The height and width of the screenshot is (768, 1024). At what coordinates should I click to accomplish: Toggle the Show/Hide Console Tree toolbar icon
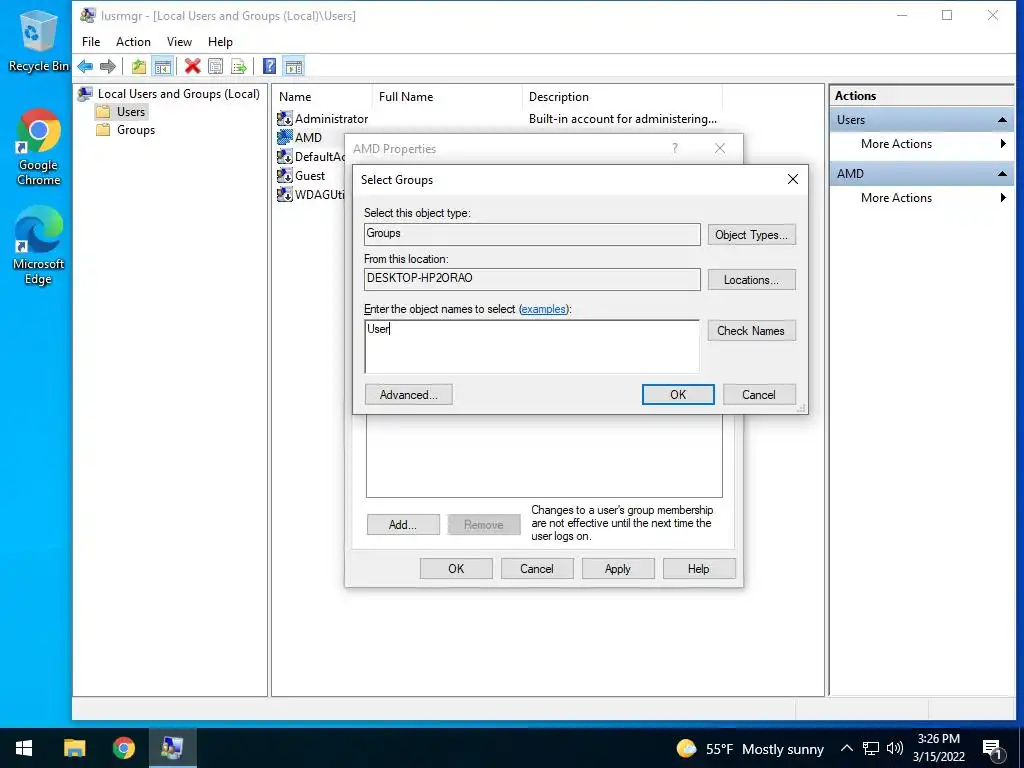click(x=162, y=66)
